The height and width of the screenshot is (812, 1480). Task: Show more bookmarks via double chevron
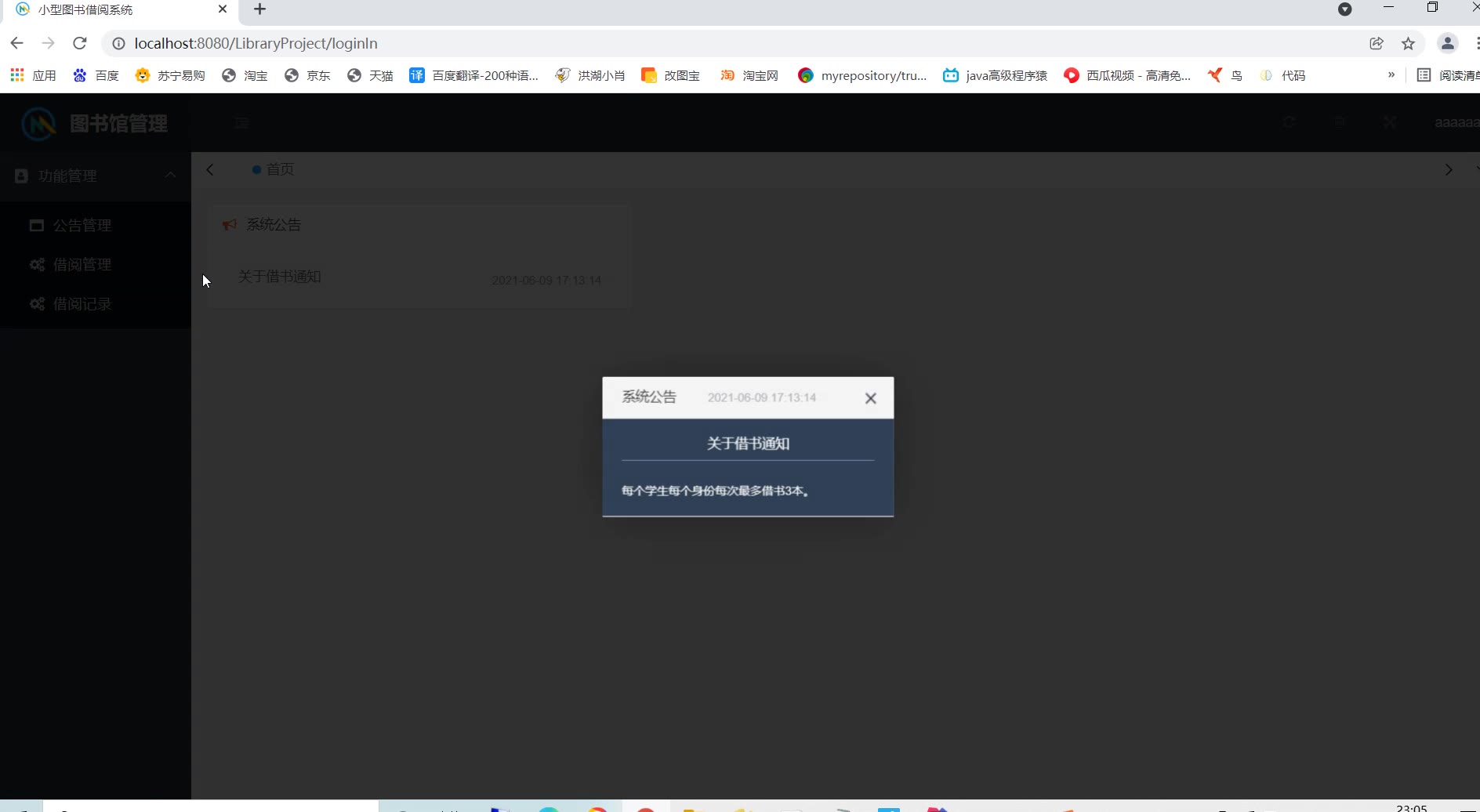pyautogui.click(x=1391, y=74)
